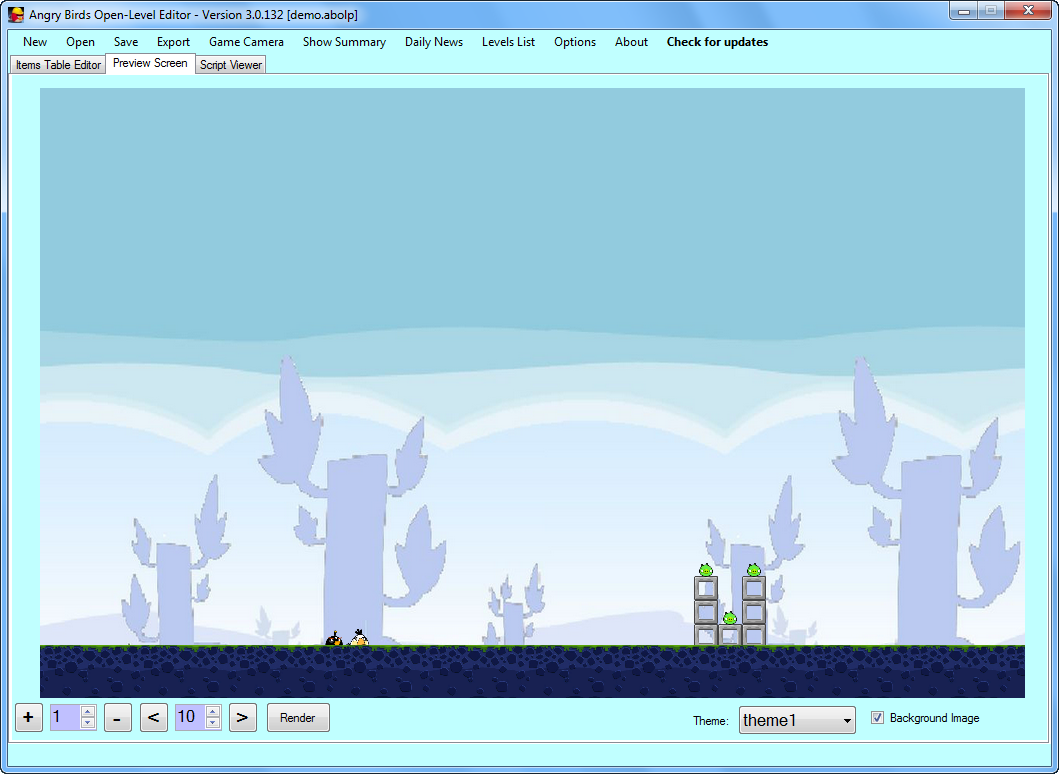The height and width of the screenshot is (774, 1059).
Task: Open the Export menu
Action: pyautogui.click(x=173, y=42)
